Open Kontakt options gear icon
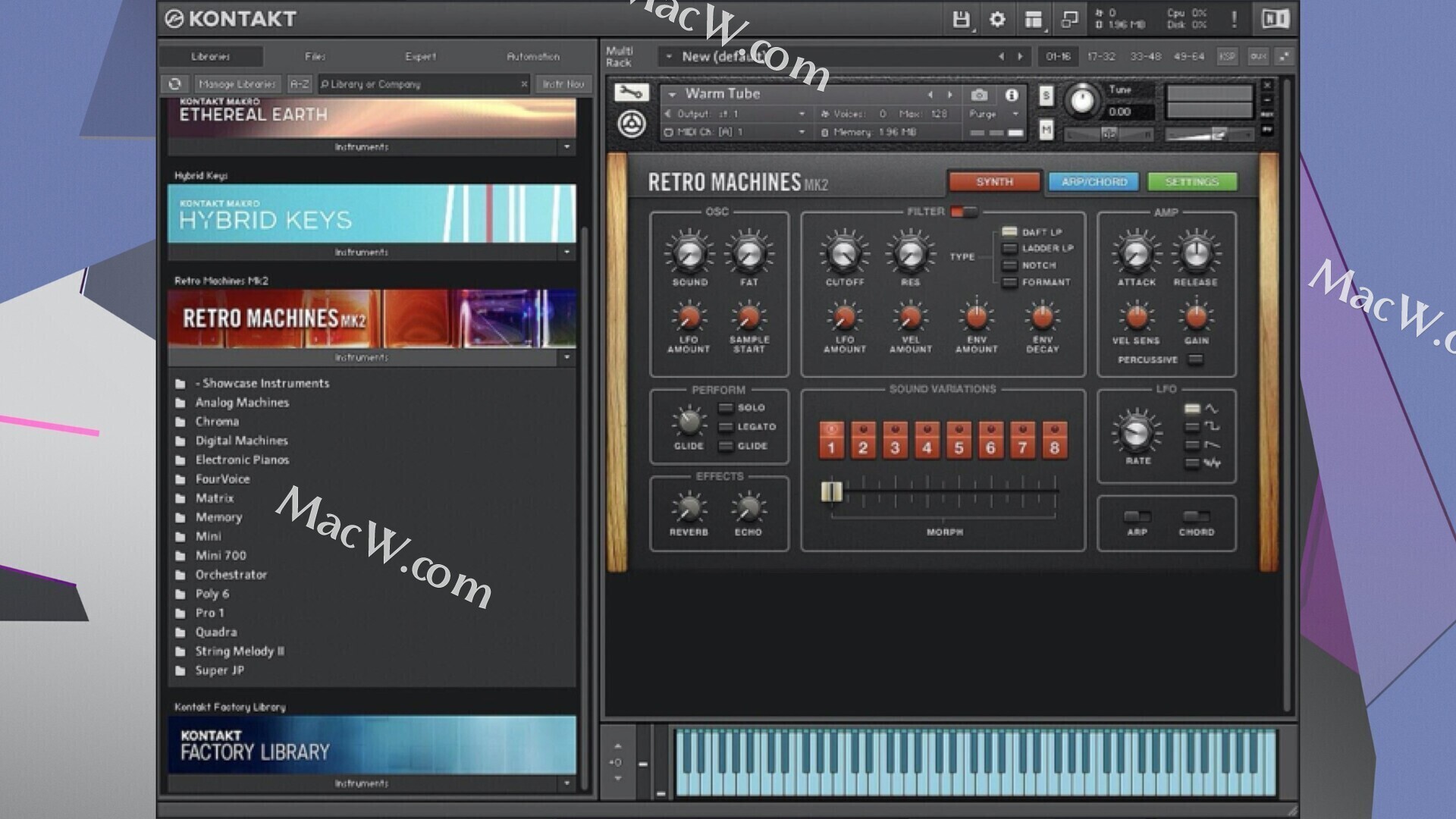Screen dimensions: 1456x819 (997, 20)
